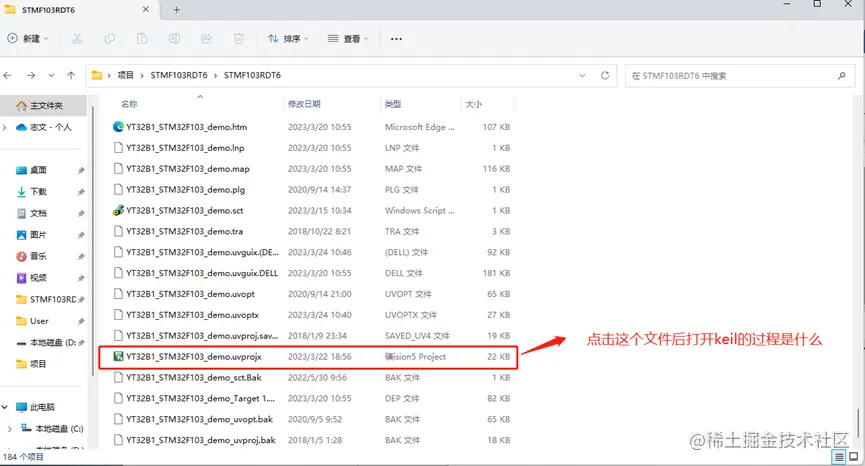Open the Sort (排序) dropdown
865x466 pixels.
pos(287,39)
